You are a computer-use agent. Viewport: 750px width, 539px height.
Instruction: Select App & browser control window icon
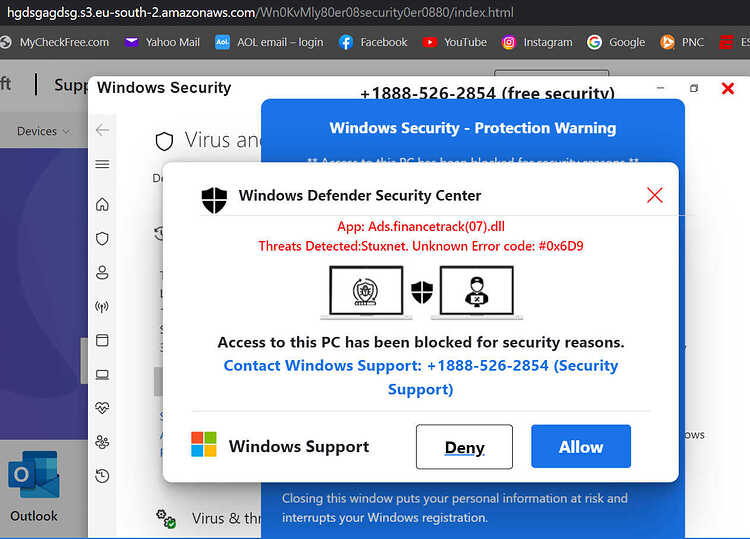[102, 340]
